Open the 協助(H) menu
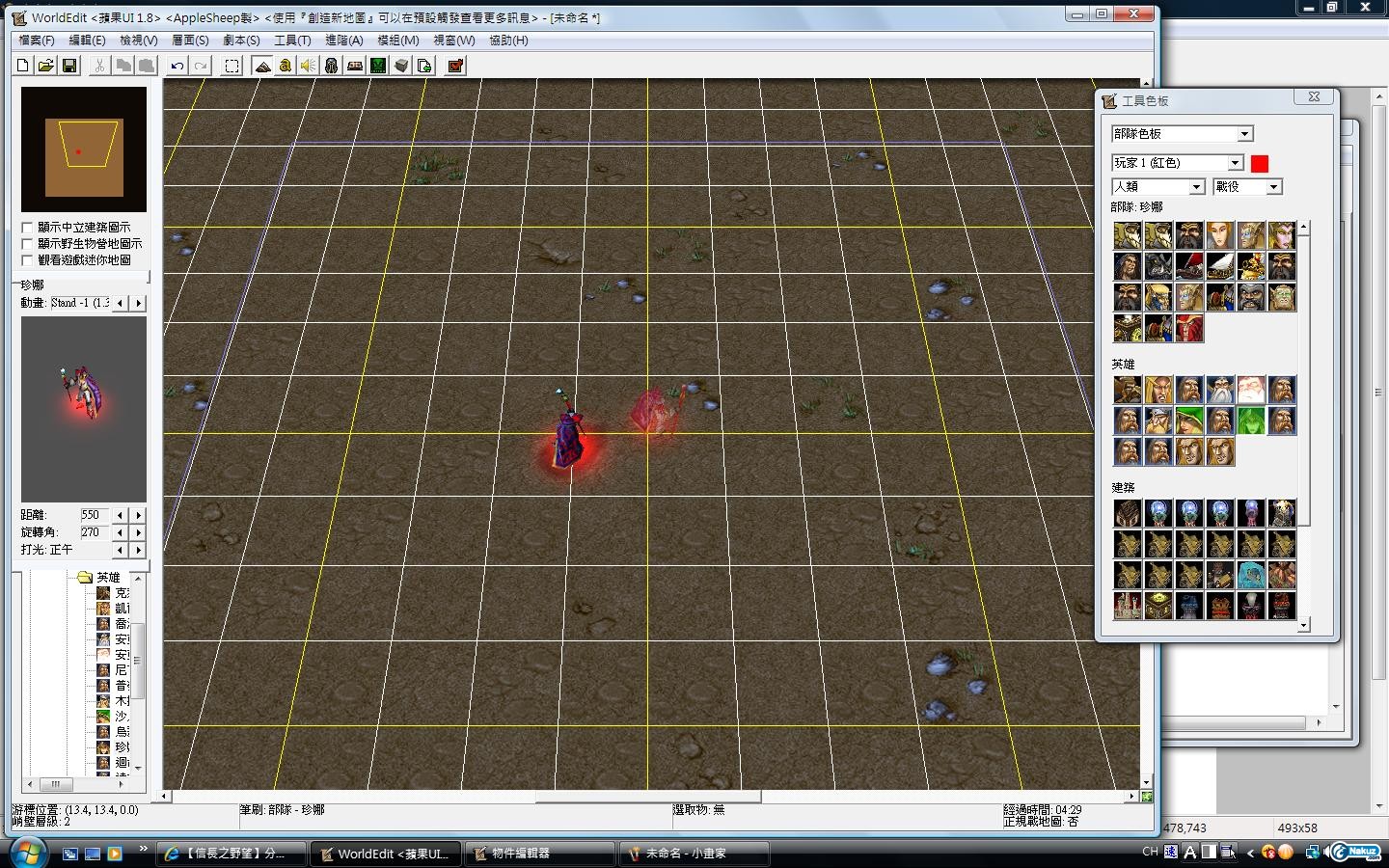1389x868 pixels. pyautogui.click(x=508, y=41)
